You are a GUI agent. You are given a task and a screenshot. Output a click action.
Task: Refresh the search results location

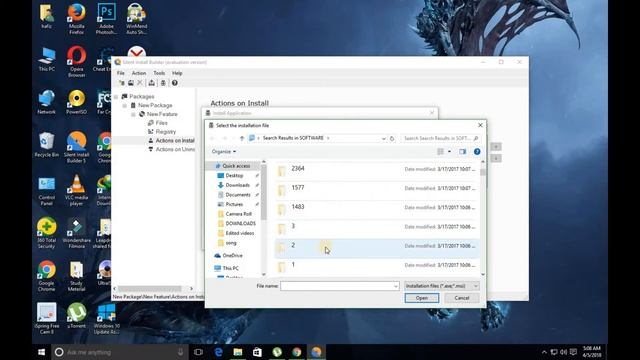pos(392,138)
